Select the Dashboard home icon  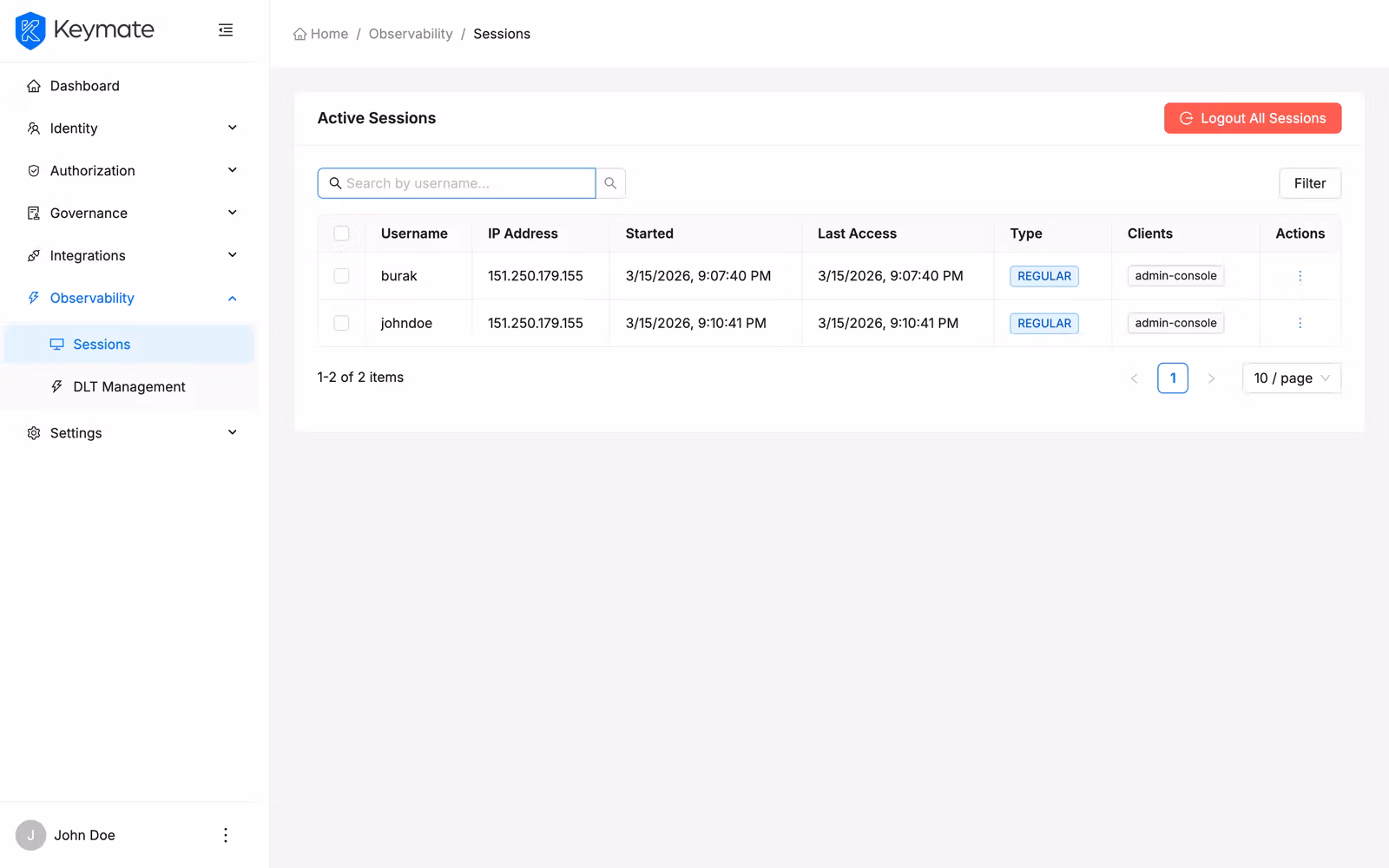pos(33,85)
